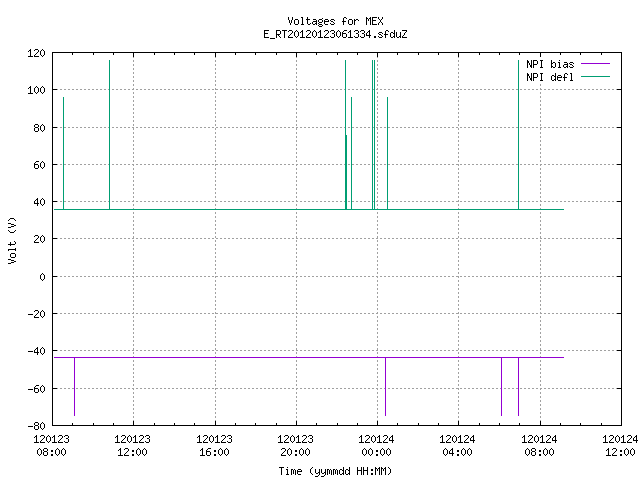This screenshot has width=640, height=480.
Task: Click the green spike before 120123 12:00
Action: [x=109, y=135]
